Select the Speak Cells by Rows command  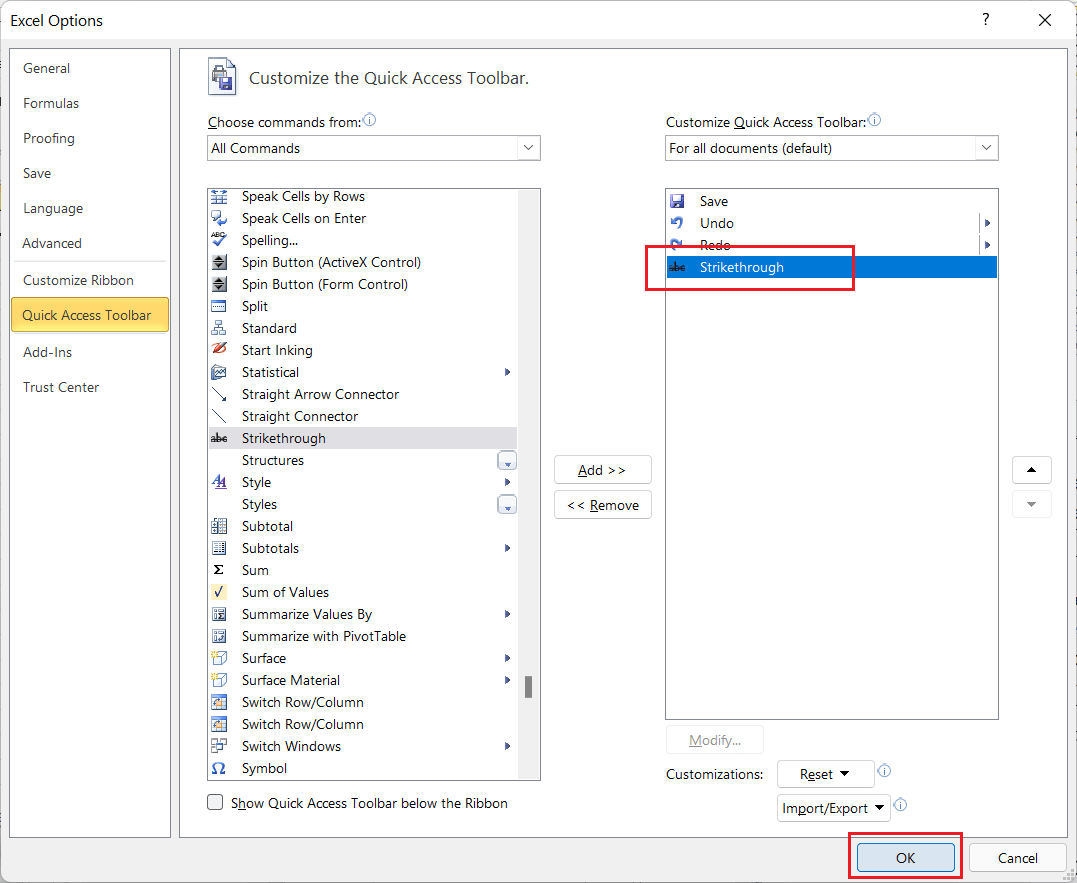(x=302, y=196)
